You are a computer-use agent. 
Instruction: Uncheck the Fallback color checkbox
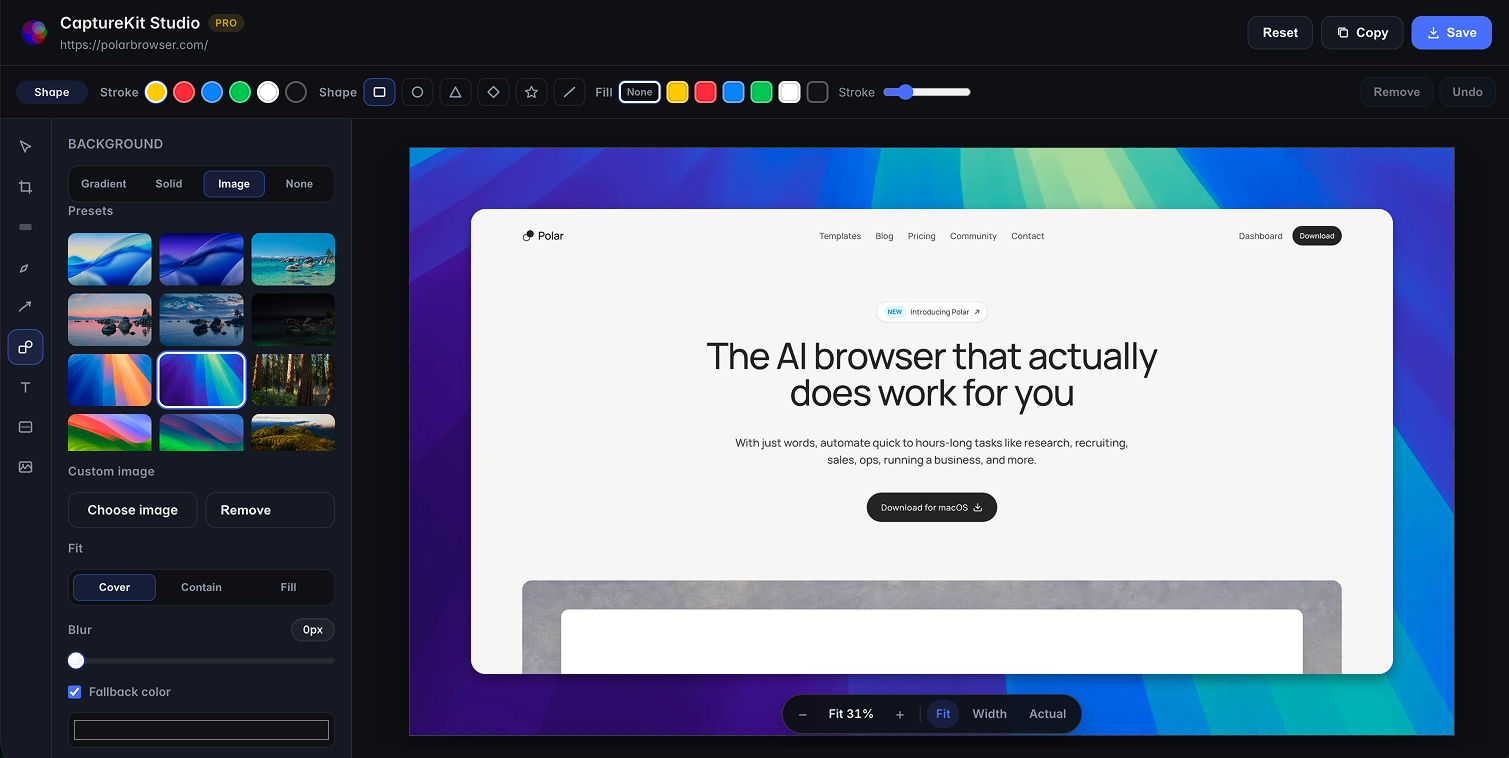[74, 692]
